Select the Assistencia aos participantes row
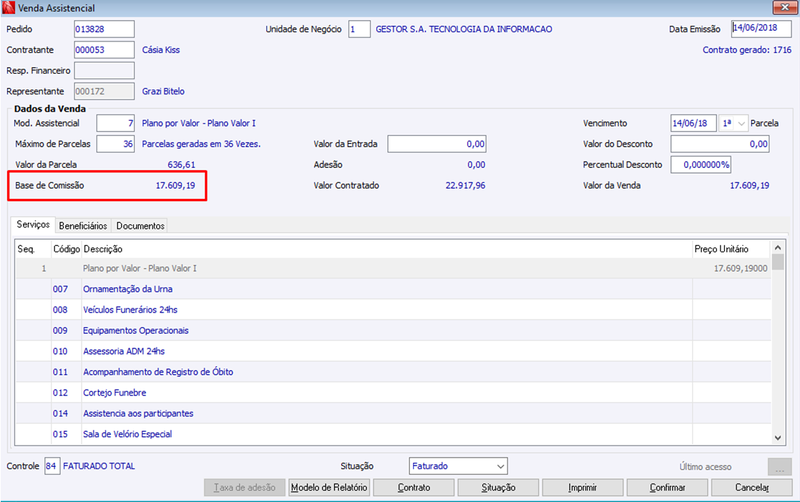 pyautogui.click(x=393, y=414)
